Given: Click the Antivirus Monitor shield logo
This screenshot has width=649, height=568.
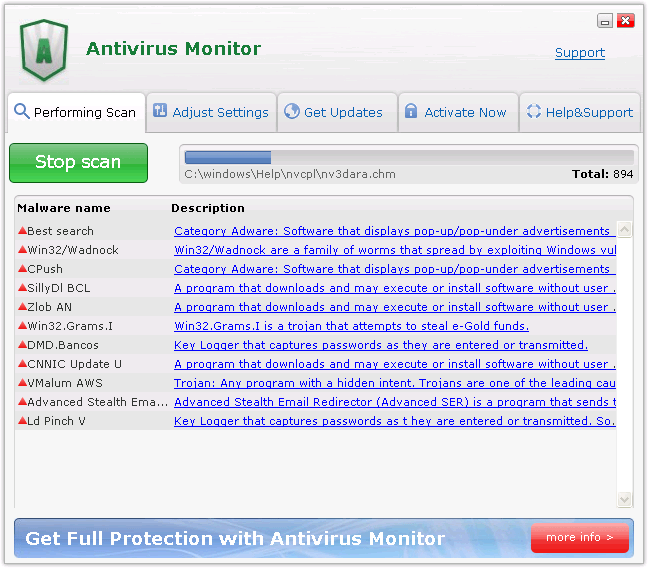Looking at the screenshot, I should click(x=44, y=50).
